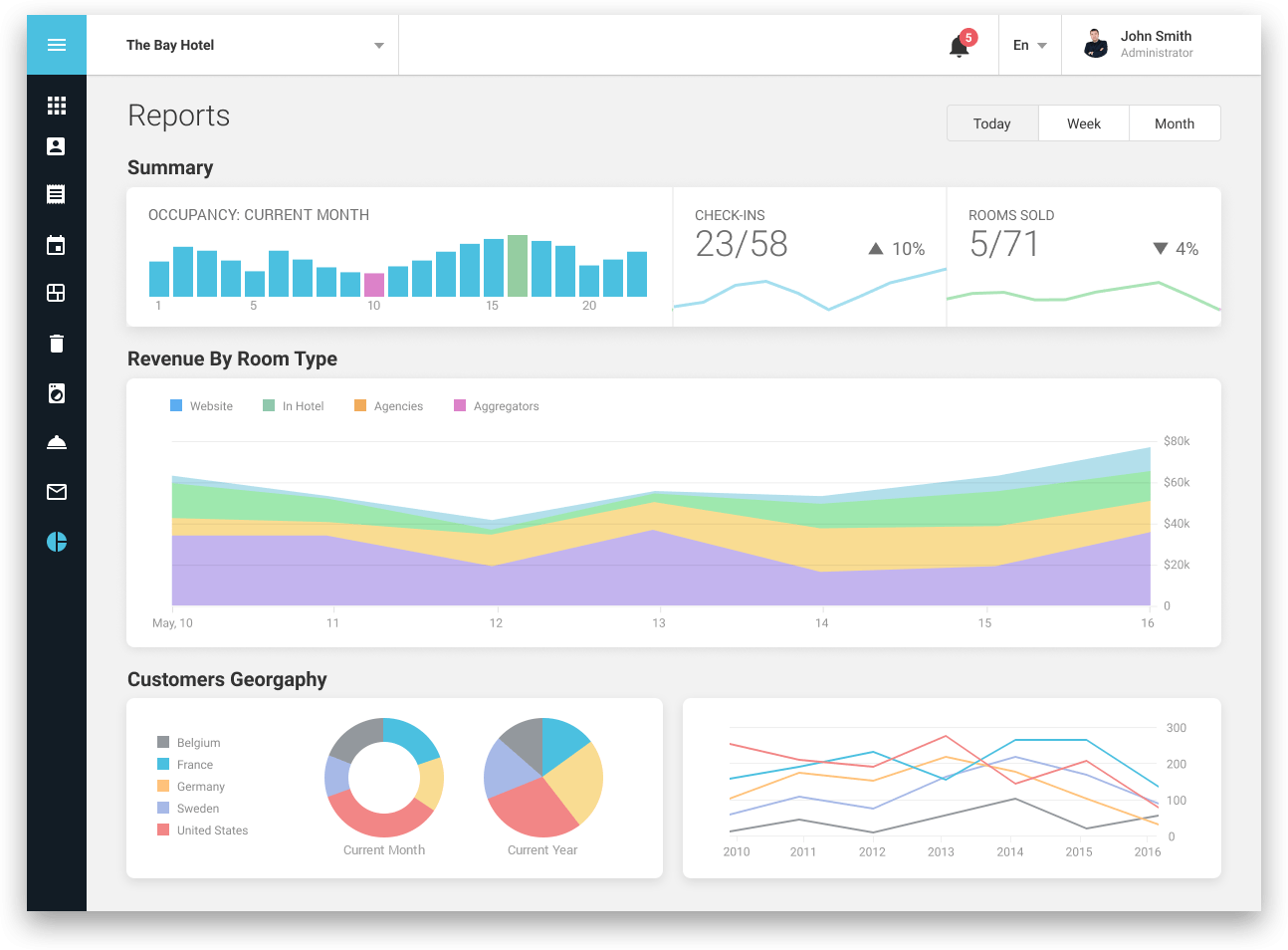Select the room service cloche icon
Viewport: 1288px width, 950px height.
[x=56, y=442]
